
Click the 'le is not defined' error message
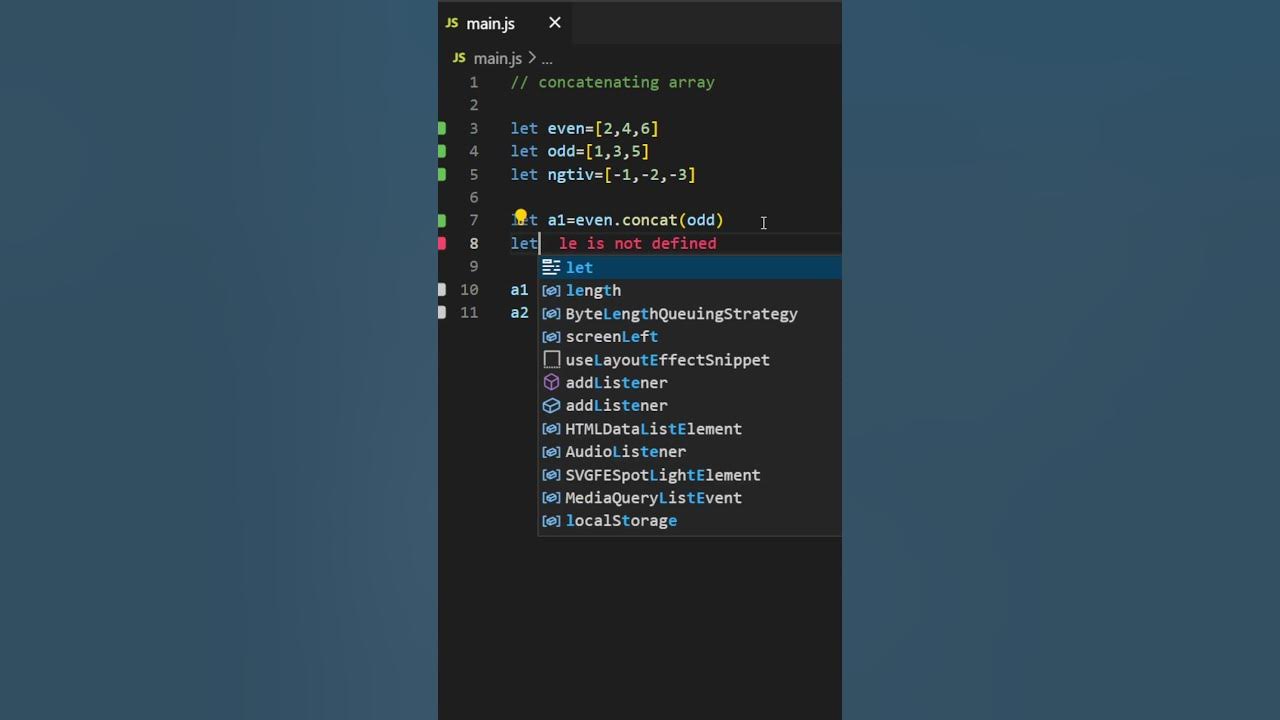coord(638,243)
